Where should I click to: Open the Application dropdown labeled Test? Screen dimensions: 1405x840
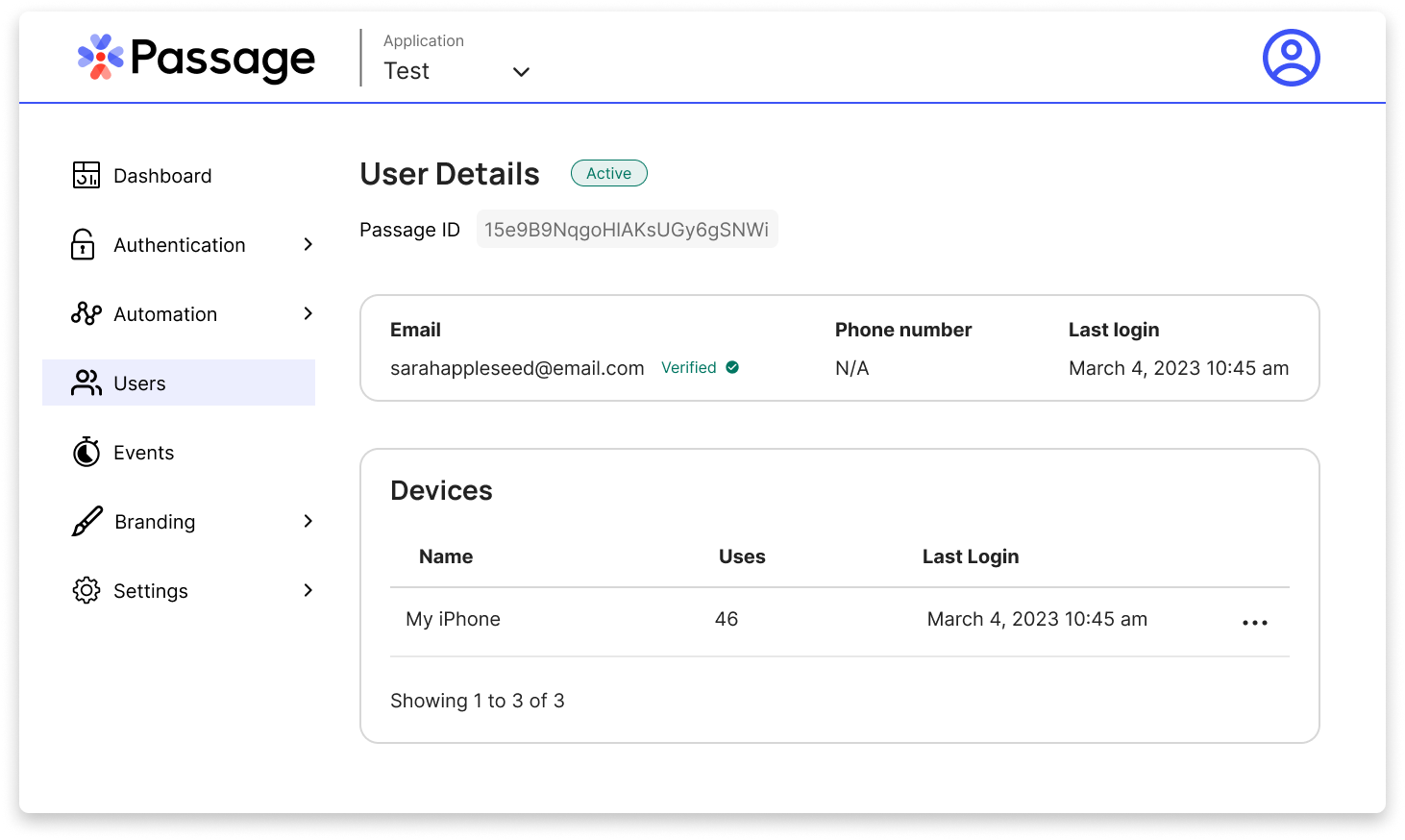pos(458,70)
